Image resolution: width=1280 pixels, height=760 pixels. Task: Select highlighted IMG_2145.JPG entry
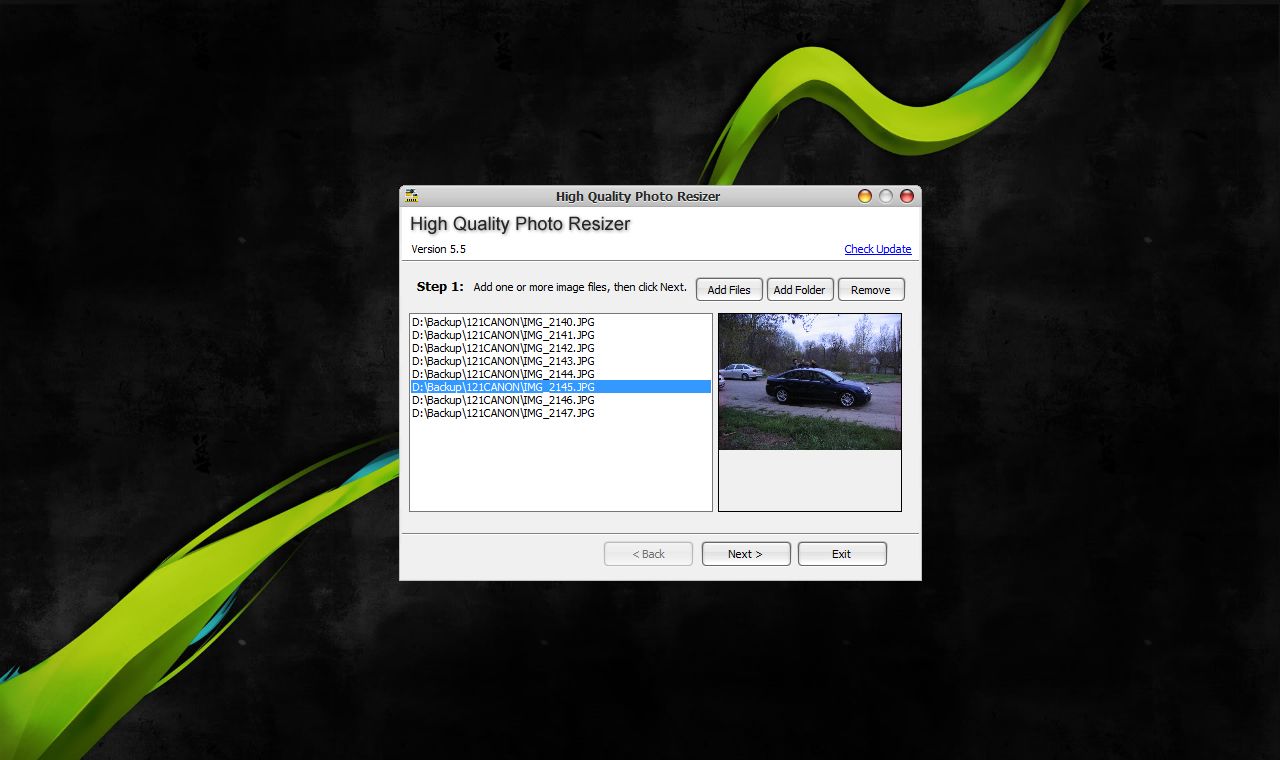(561, 387)
